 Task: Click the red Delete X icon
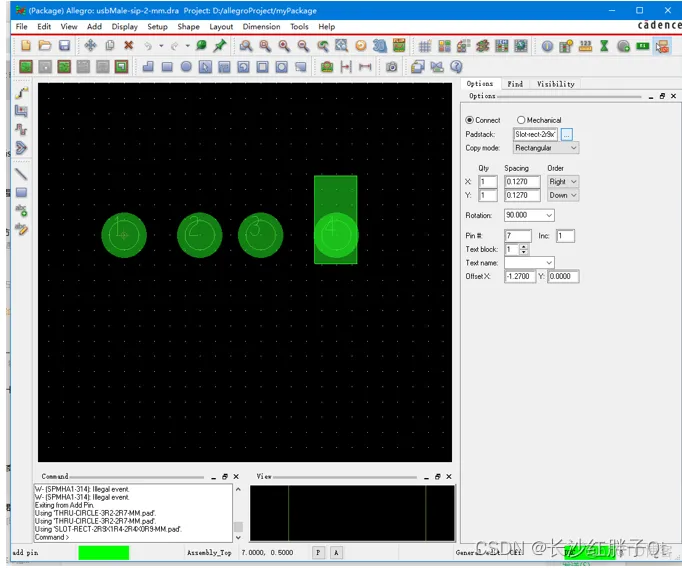coord(128,46)
